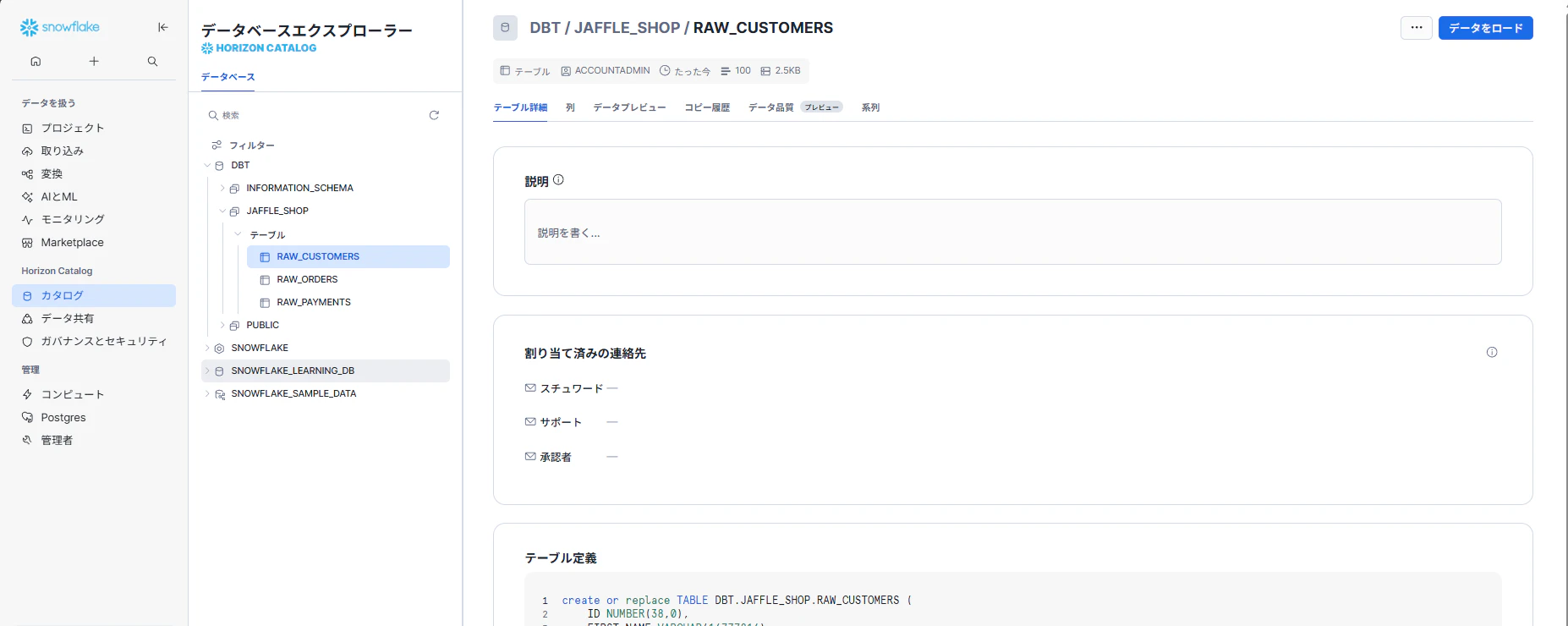Viewport: 1568px width, 626px height.
Task: Expand the SNOWFLAKE_LEARNING_DB database
Action: [x=207, y=371]
